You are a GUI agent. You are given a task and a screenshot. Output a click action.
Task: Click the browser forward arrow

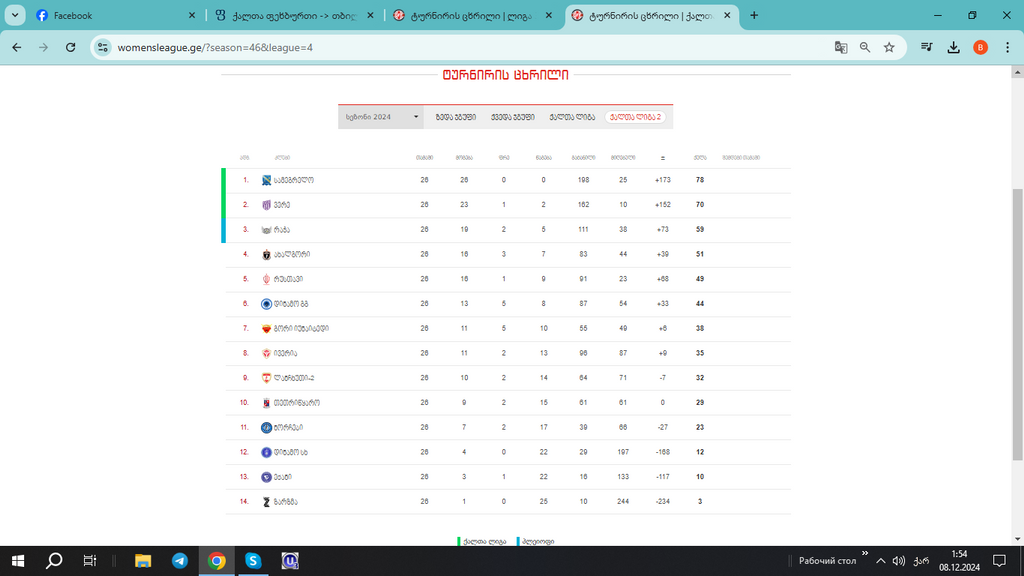43,47
